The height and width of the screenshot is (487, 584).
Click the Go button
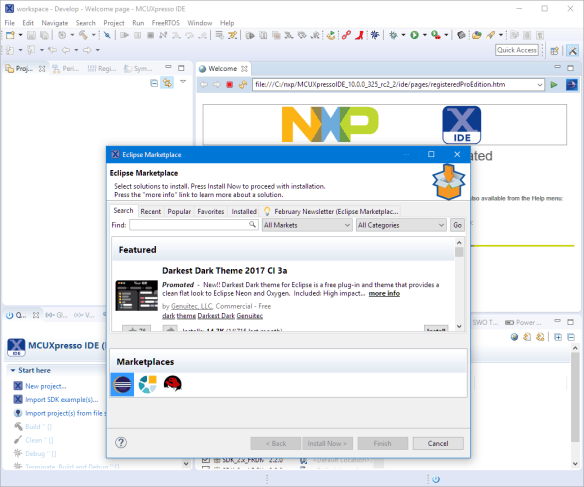tap(457, 225)
